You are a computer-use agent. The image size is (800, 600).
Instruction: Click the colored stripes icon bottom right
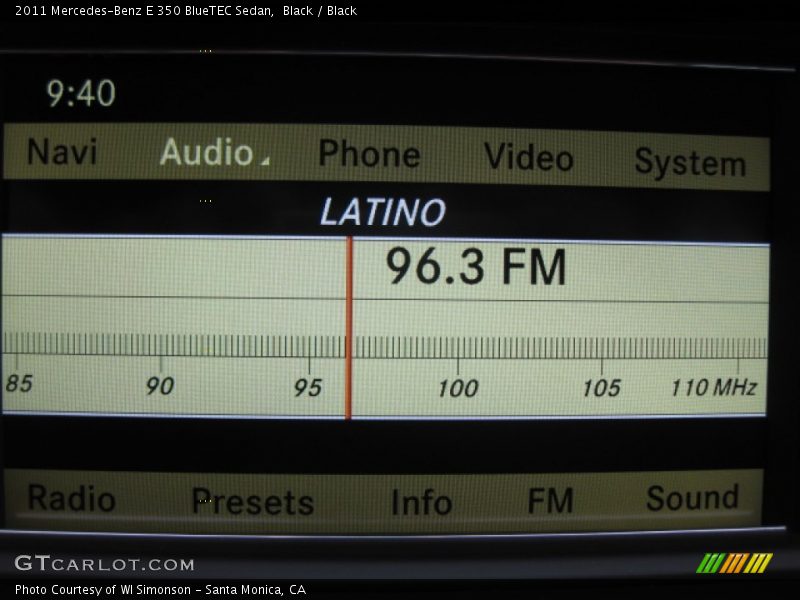[x=734, y=563]
